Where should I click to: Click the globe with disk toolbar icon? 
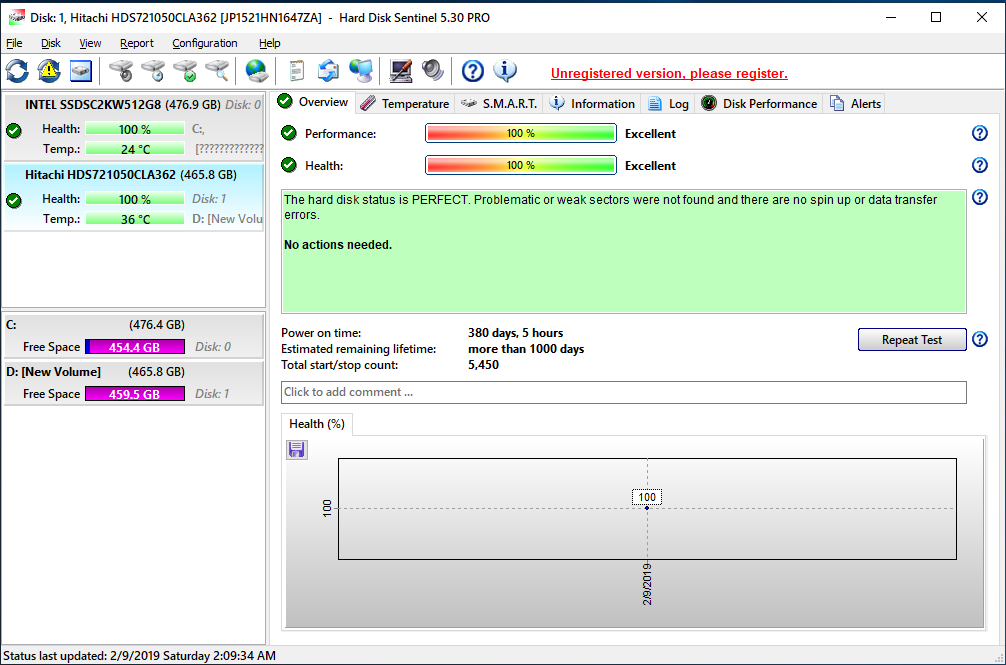(x=257, y=71)
